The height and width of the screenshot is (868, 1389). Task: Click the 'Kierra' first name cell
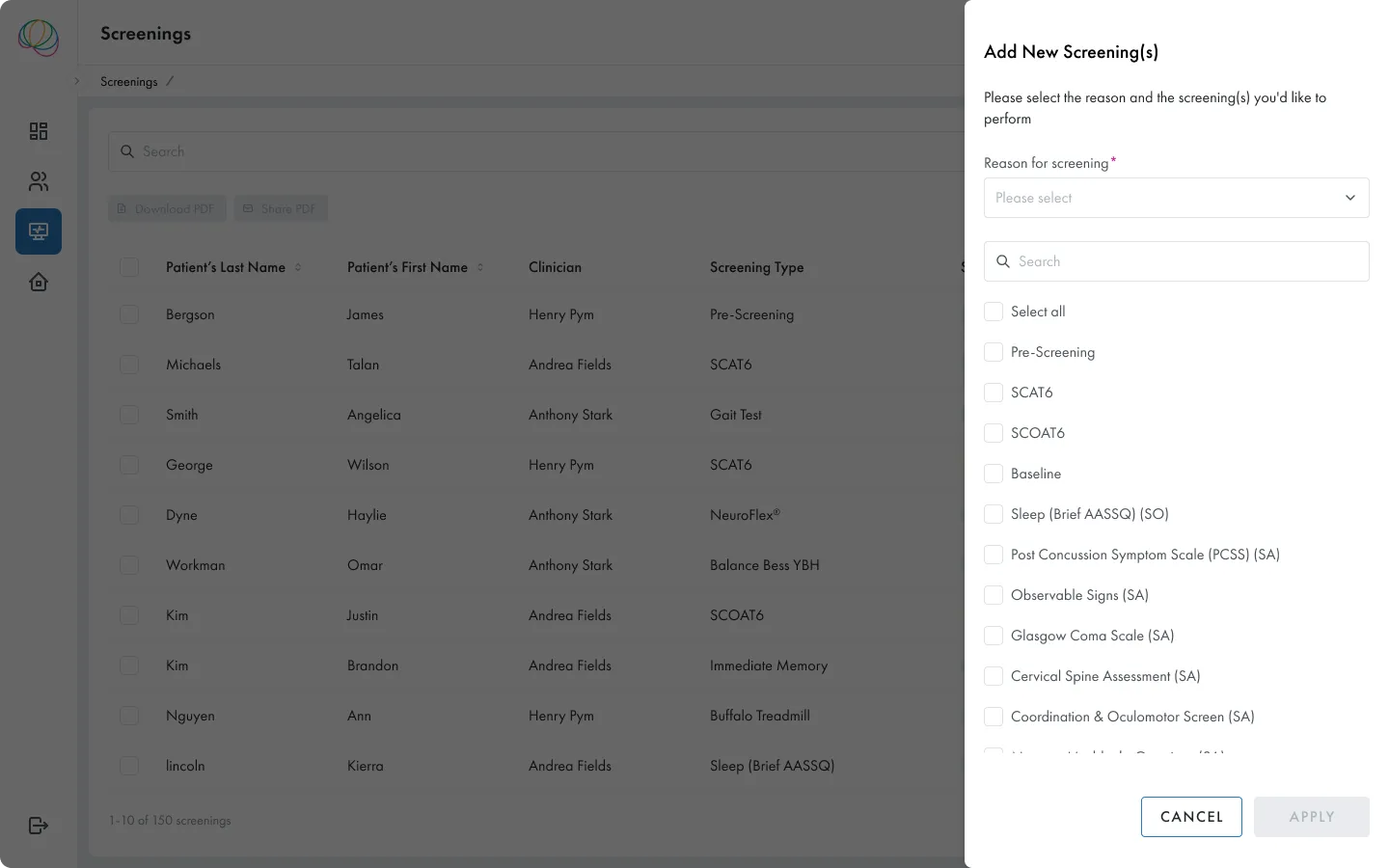click(365, 766)
